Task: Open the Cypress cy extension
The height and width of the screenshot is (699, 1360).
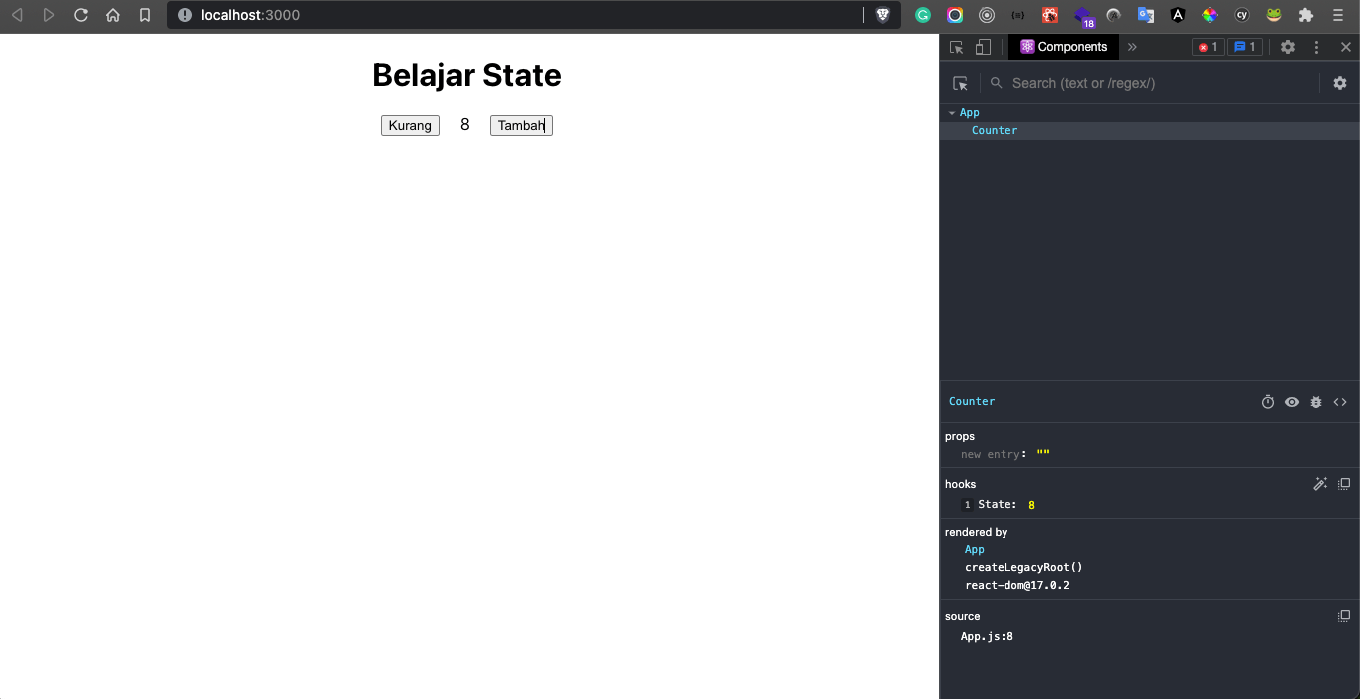Action: click(1242, 15)
